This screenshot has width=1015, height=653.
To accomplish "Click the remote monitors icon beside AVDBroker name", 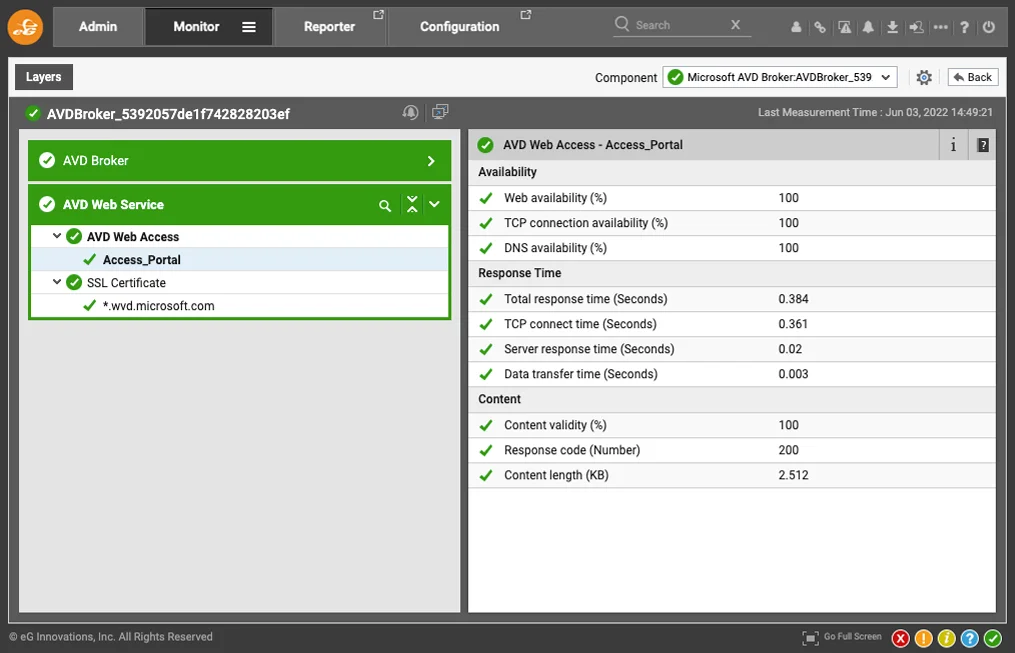I will [440, 112].
